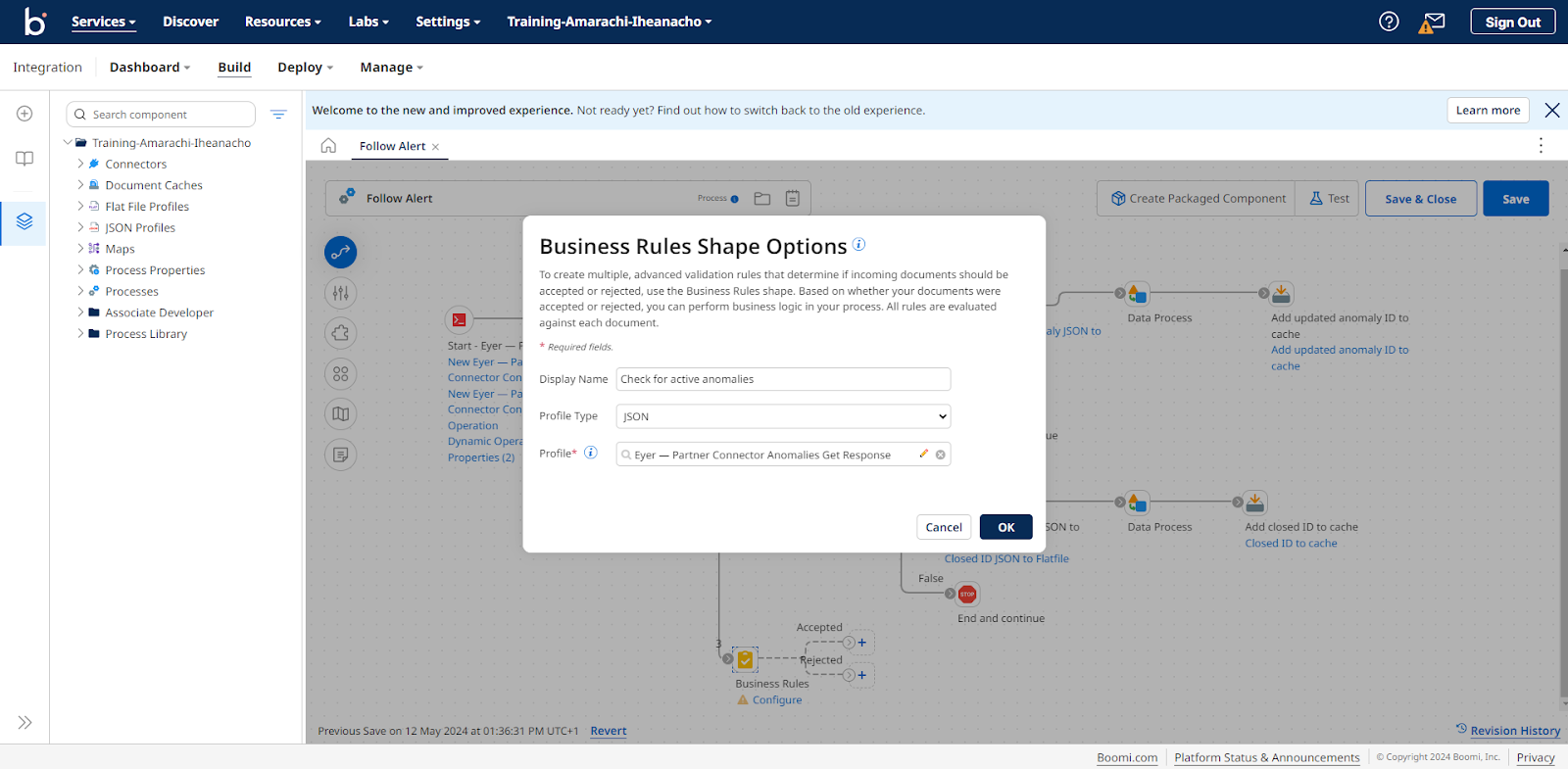Open the help question mark icon
The width and height of the screenshot is (1568, 769).
pyautogui.click(x=1389, y=22)
